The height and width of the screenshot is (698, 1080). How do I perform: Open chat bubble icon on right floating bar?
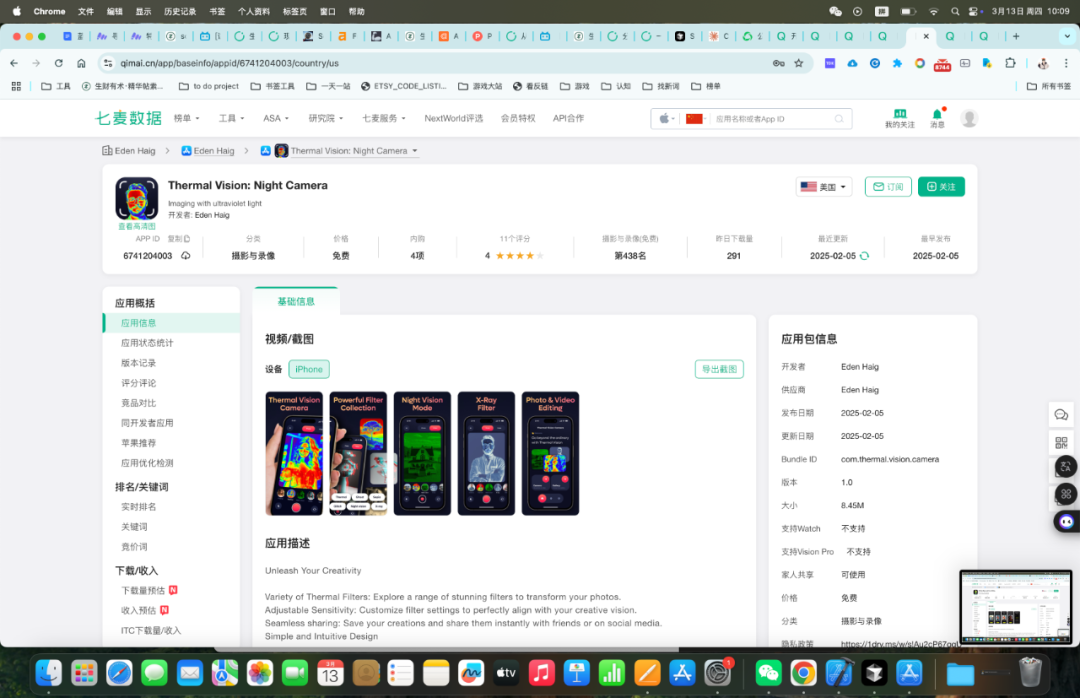[x=1061, y=415]
